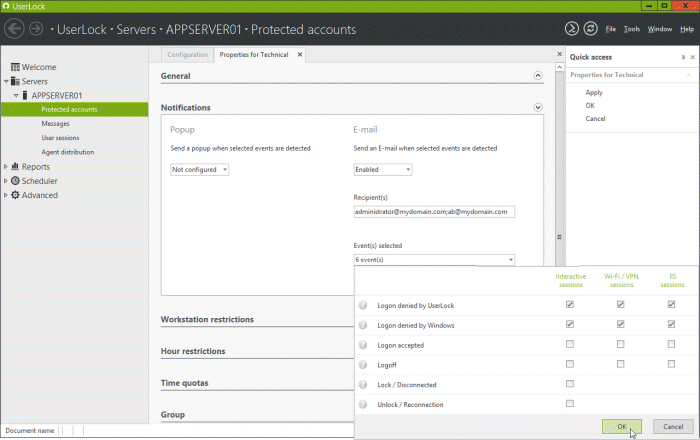
Task: Uncheck Logon denied by UserLock Interactive sessions
Action: click(x=570, y=304)
